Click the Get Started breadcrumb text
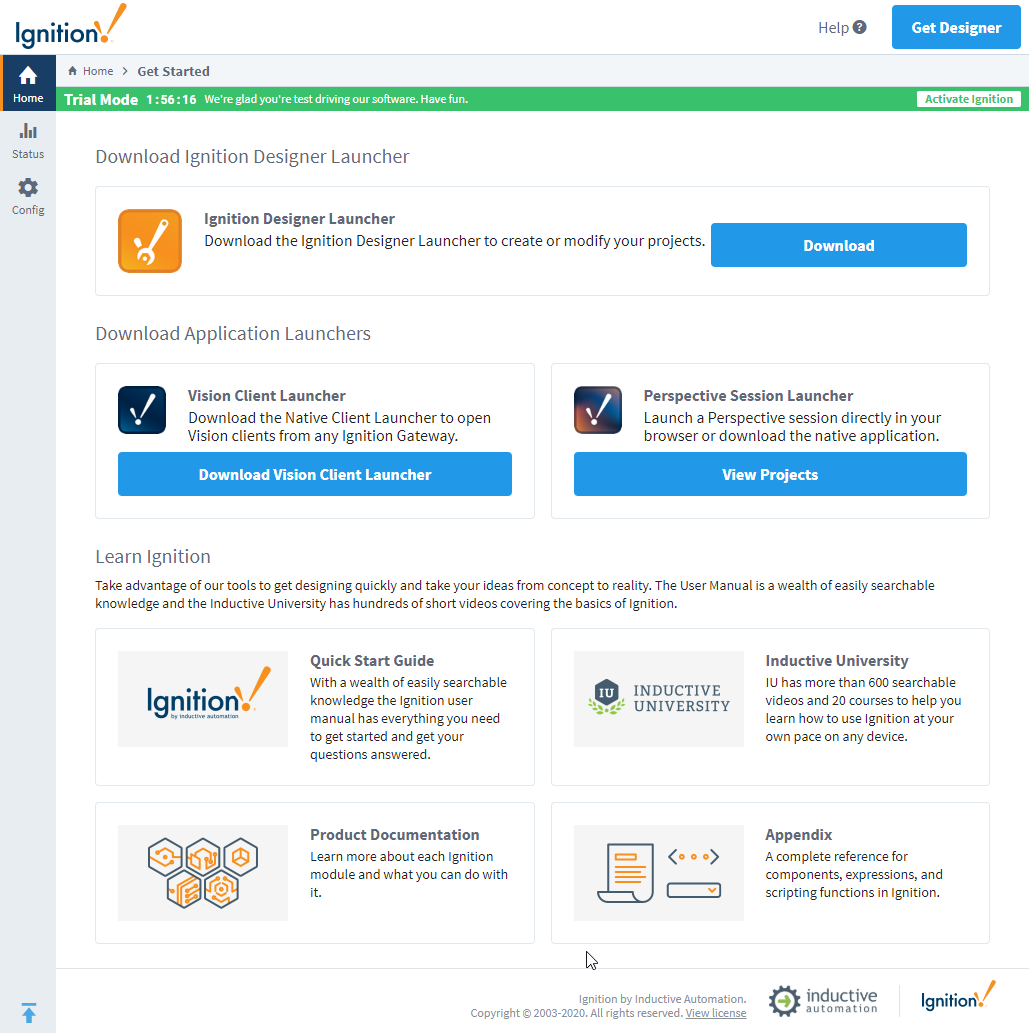 point(173,71)
